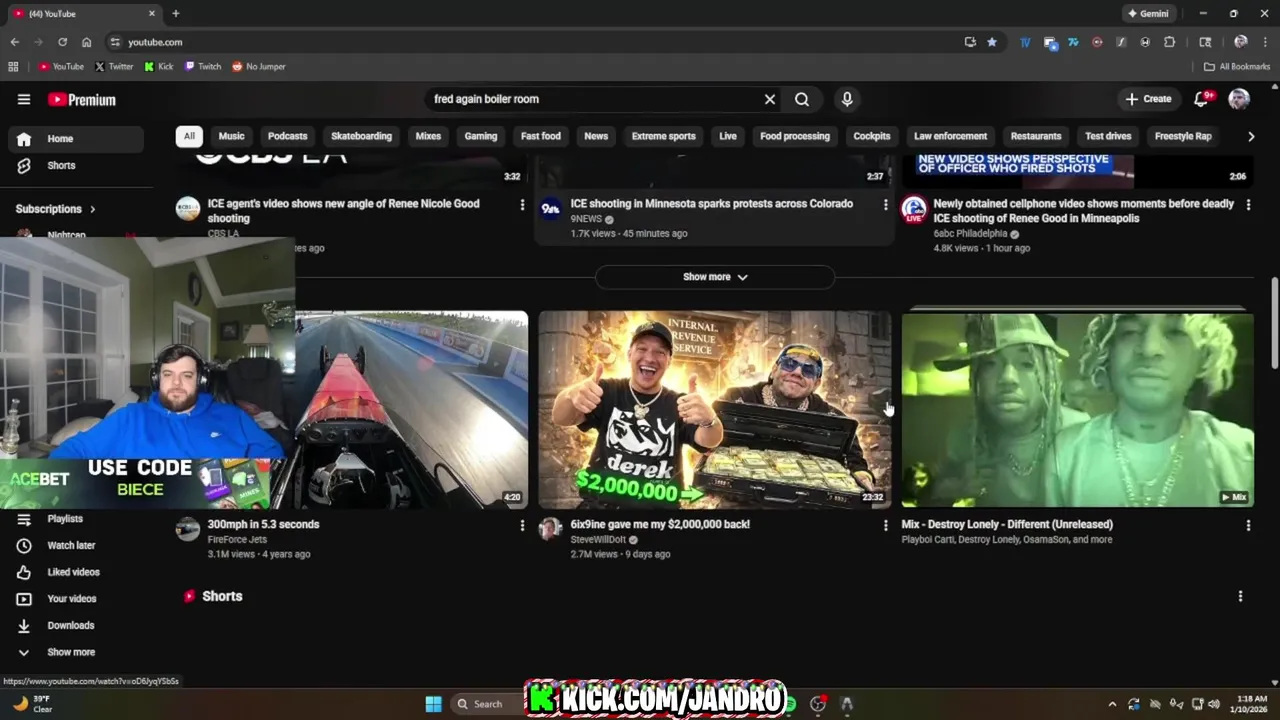The image size is (1280, 720).
Task: Clear the search box with X
Action: pyautogui.click(x=770, y=99)
